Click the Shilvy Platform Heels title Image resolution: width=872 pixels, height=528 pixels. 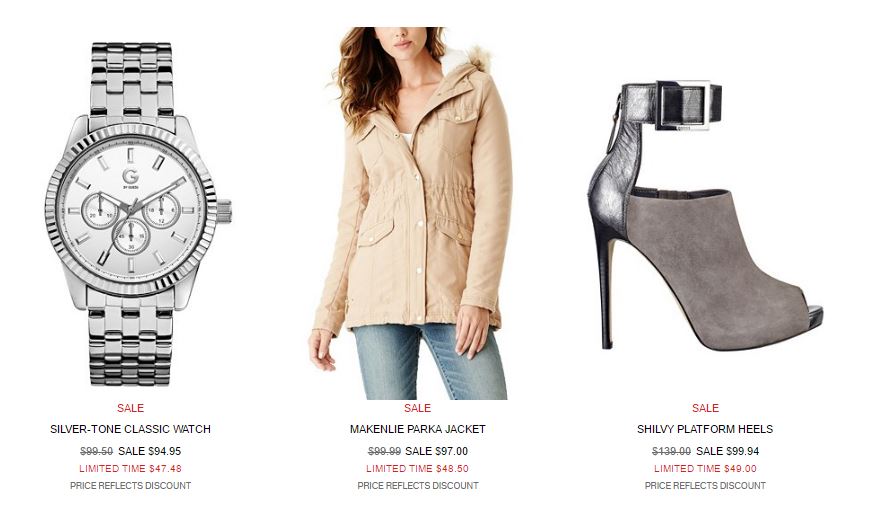(705, 429)
